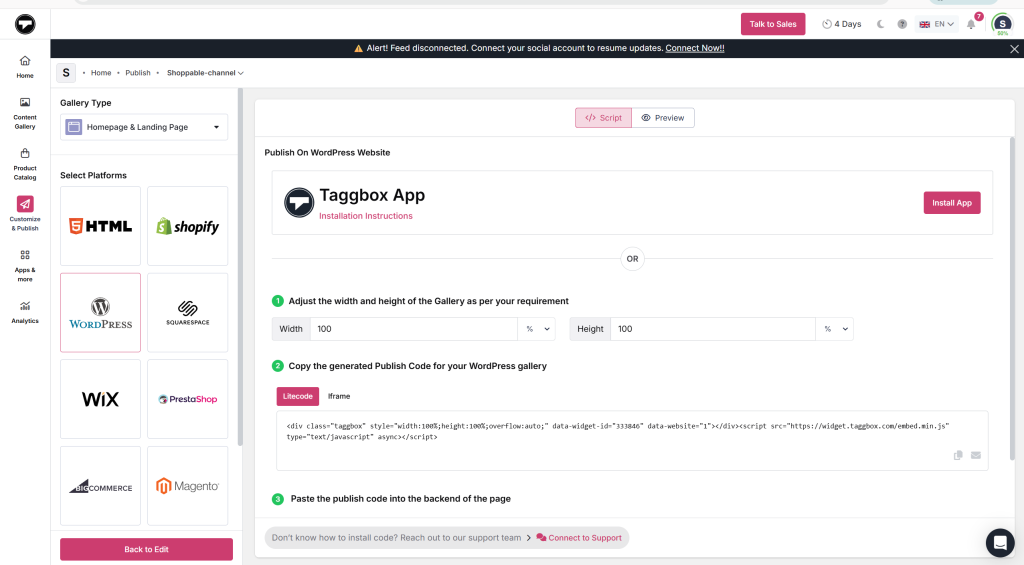Click the main content vertical scrollbar
This screenshot has height=565, width=1024.
[1012, 299]
